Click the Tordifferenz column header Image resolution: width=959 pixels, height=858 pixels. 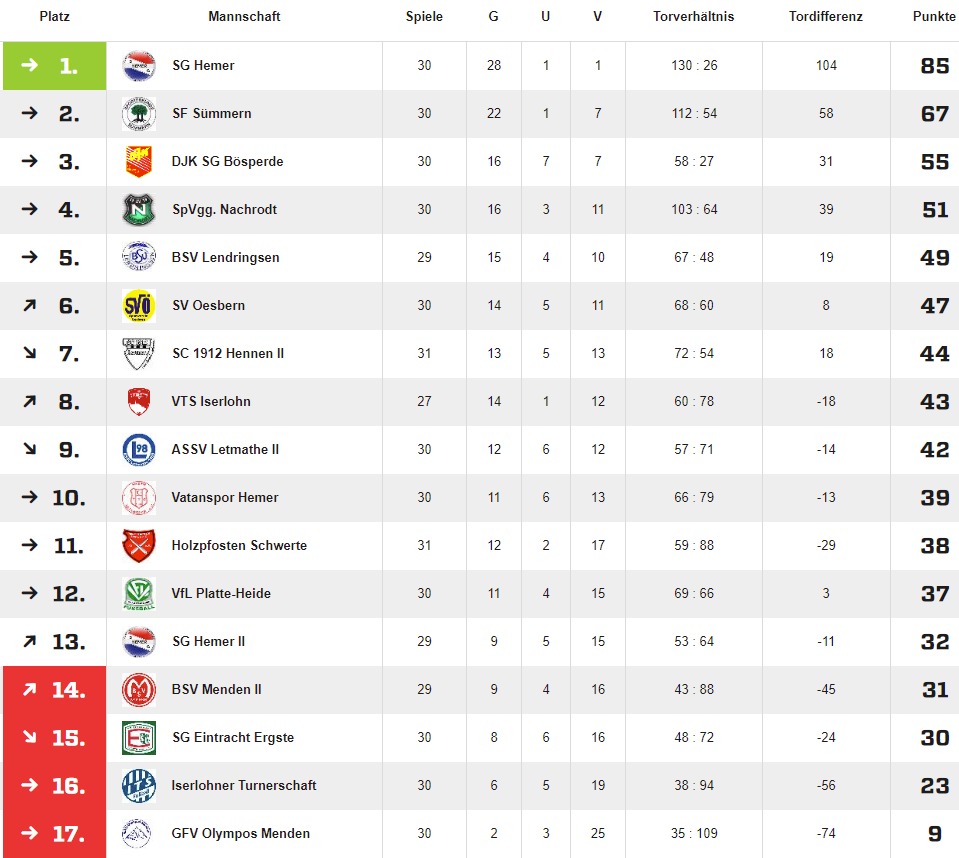825,17
